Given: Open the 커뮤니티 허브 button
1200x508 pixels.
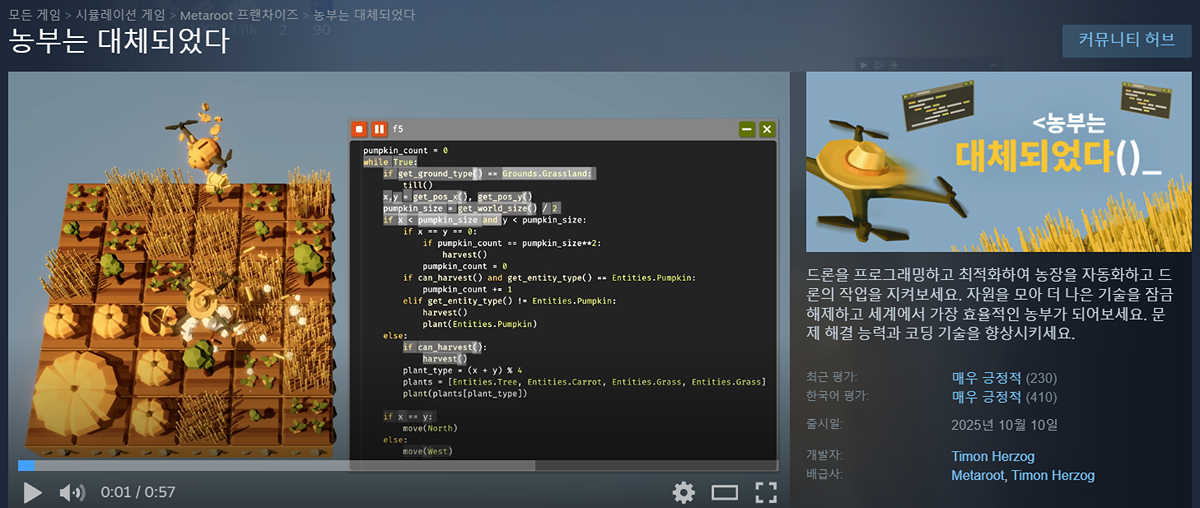Looking at the screenshot, I should [x=1126, y=40].
